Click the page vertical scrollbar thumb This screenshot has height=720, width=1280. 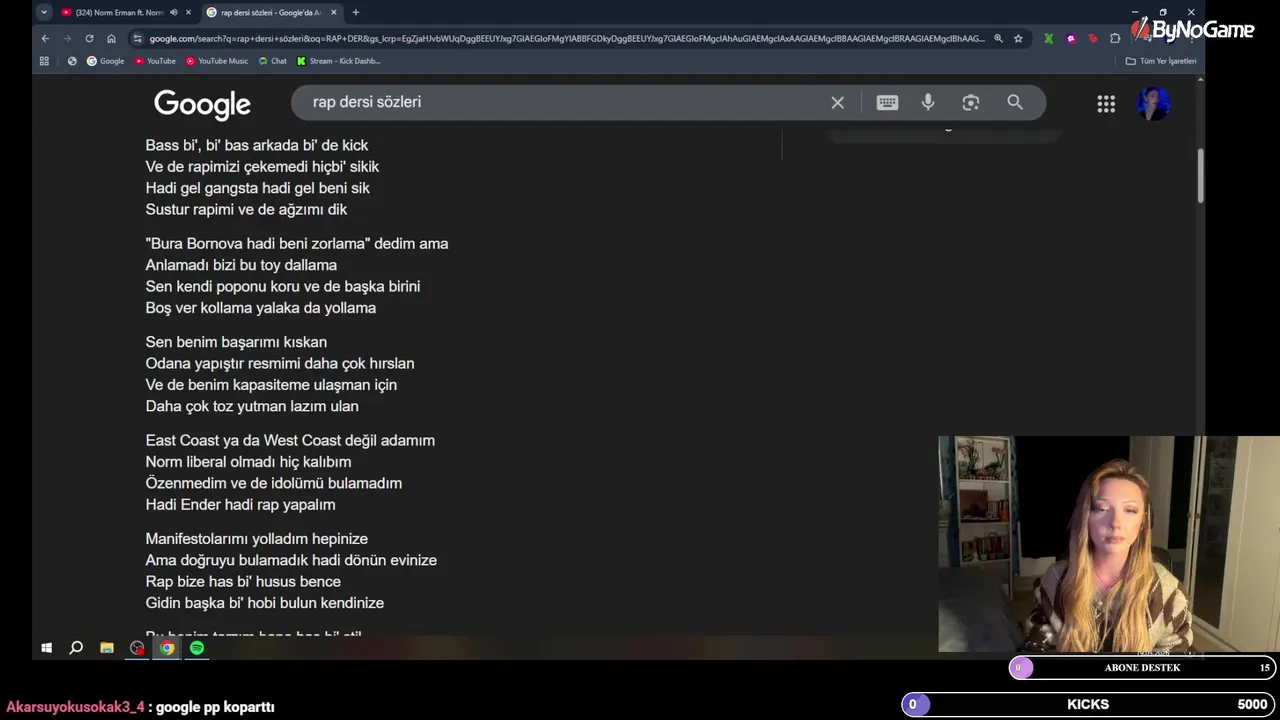(1200, 176)
